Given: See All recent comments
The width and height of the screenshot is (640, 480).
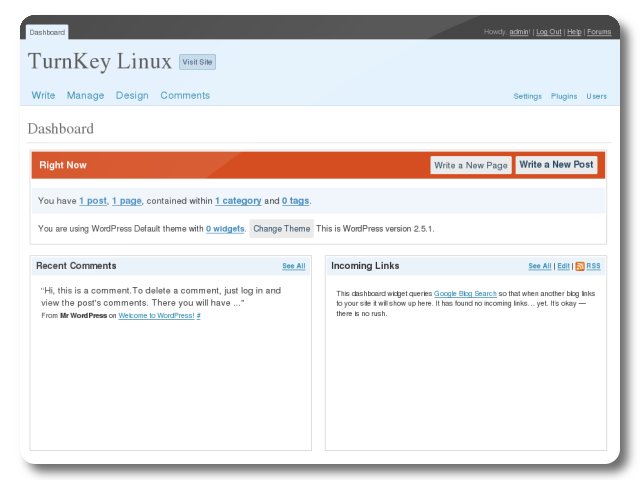Looking at the screenshot, I should tap(293, 266).
